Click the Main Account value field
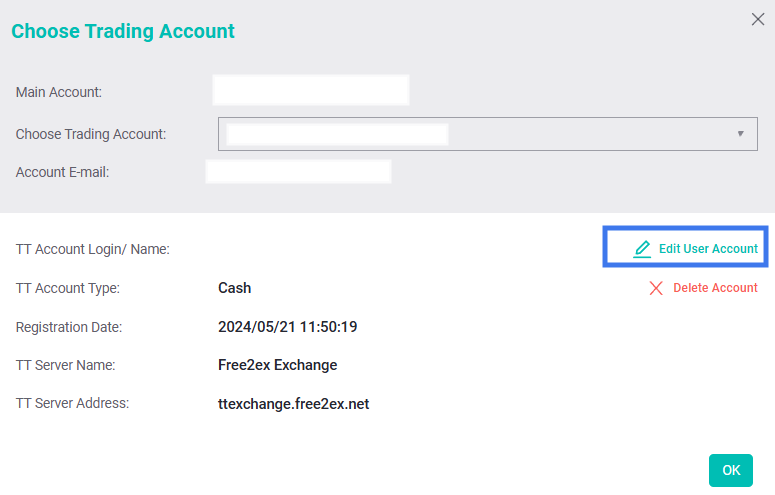The image size is (775, 495). click(311, 91)
